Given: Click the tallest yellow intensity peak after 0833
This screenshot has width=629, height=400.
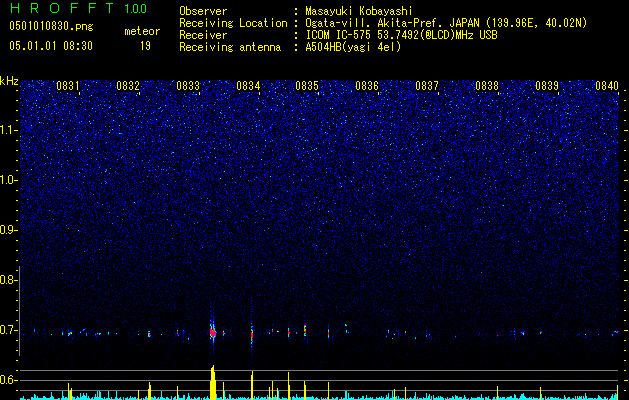Looking at the screenshot, I should [x=213, y=382].
